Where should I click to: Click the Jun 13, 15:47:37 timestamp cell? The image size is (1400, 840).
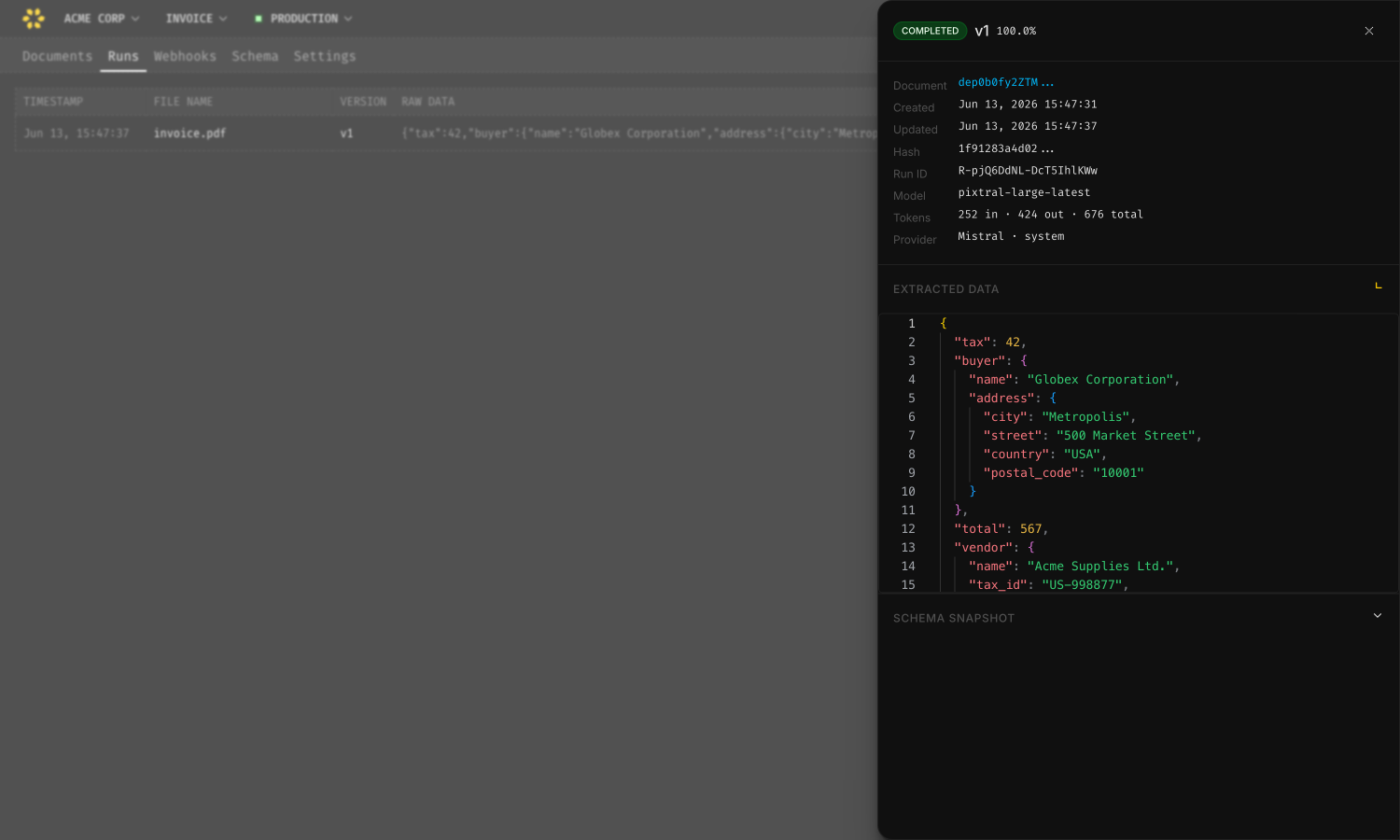(x=77, y=133)
